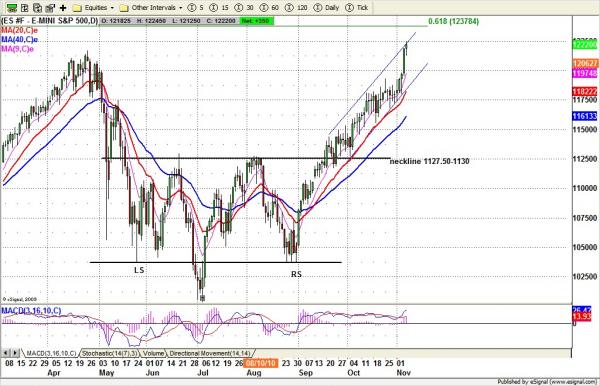The width and height of the screenshot is (600, 386).
Task: Open the Stochastic(14(7),3) study tab
Action: click(109, 353)
